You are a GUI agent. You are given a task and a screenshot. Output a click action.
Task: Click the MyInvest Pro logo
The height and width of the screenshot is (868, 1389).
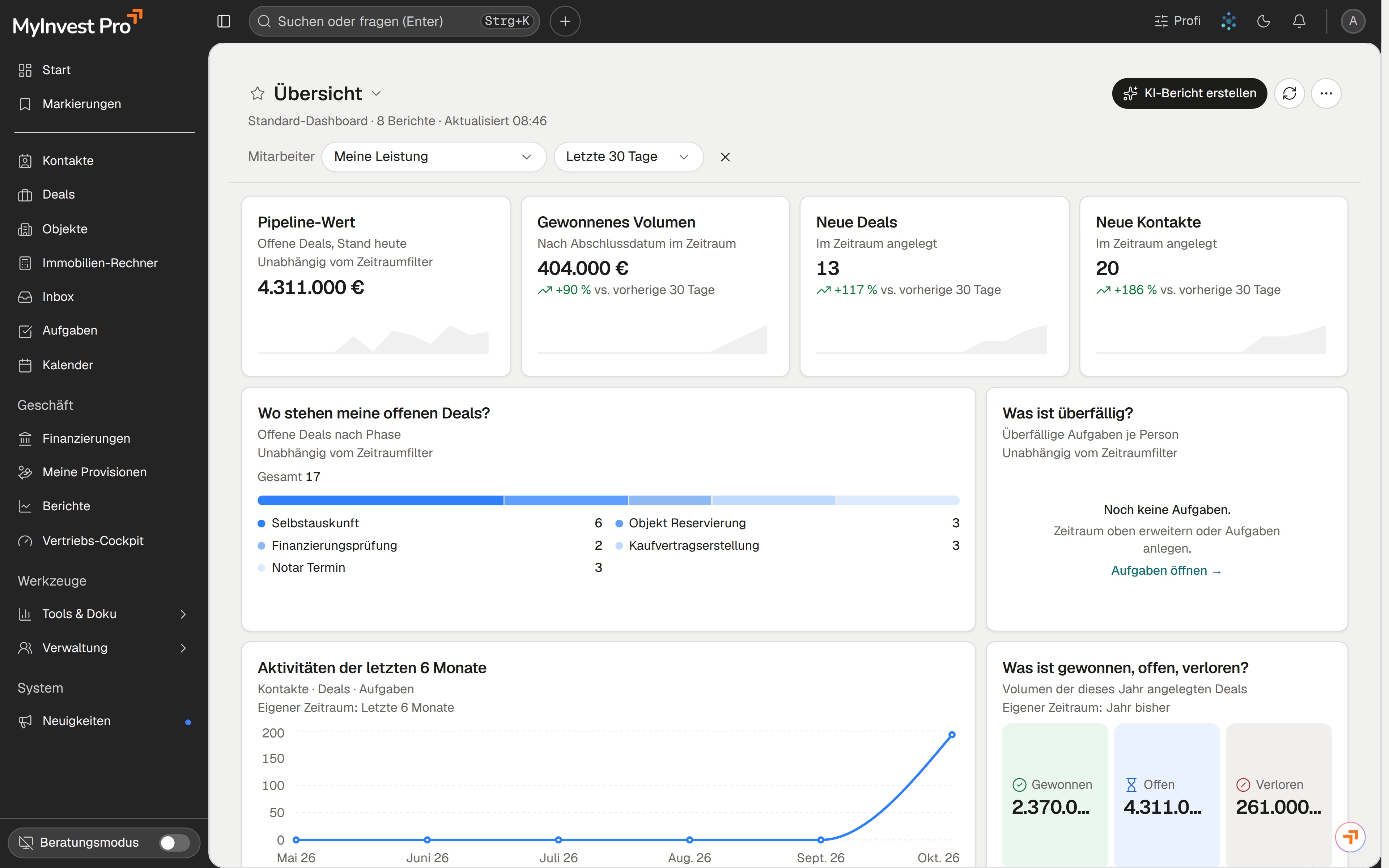click(77, 23)
